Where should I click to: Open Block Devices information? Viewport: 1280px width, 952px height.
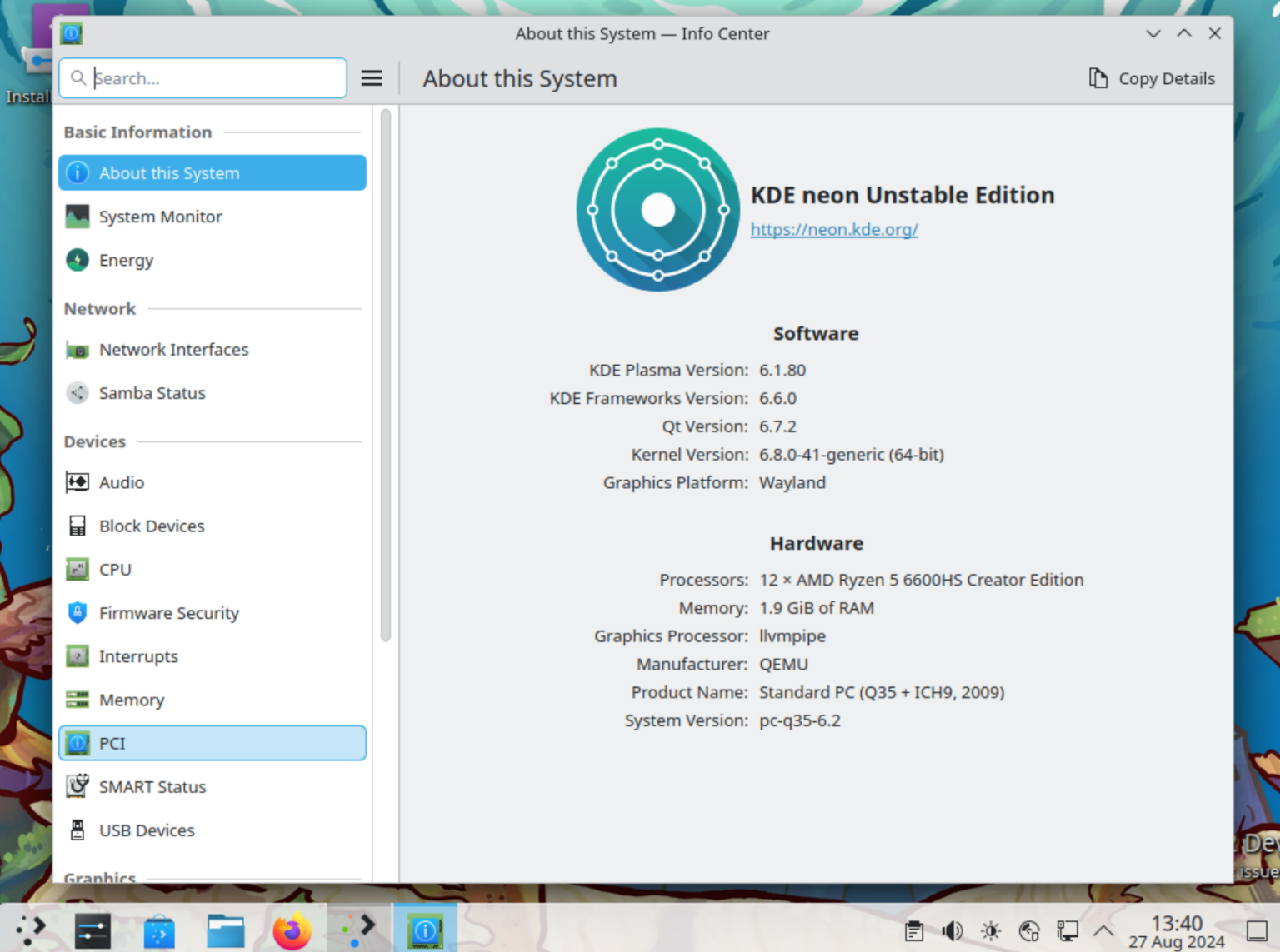pos(152,526)
